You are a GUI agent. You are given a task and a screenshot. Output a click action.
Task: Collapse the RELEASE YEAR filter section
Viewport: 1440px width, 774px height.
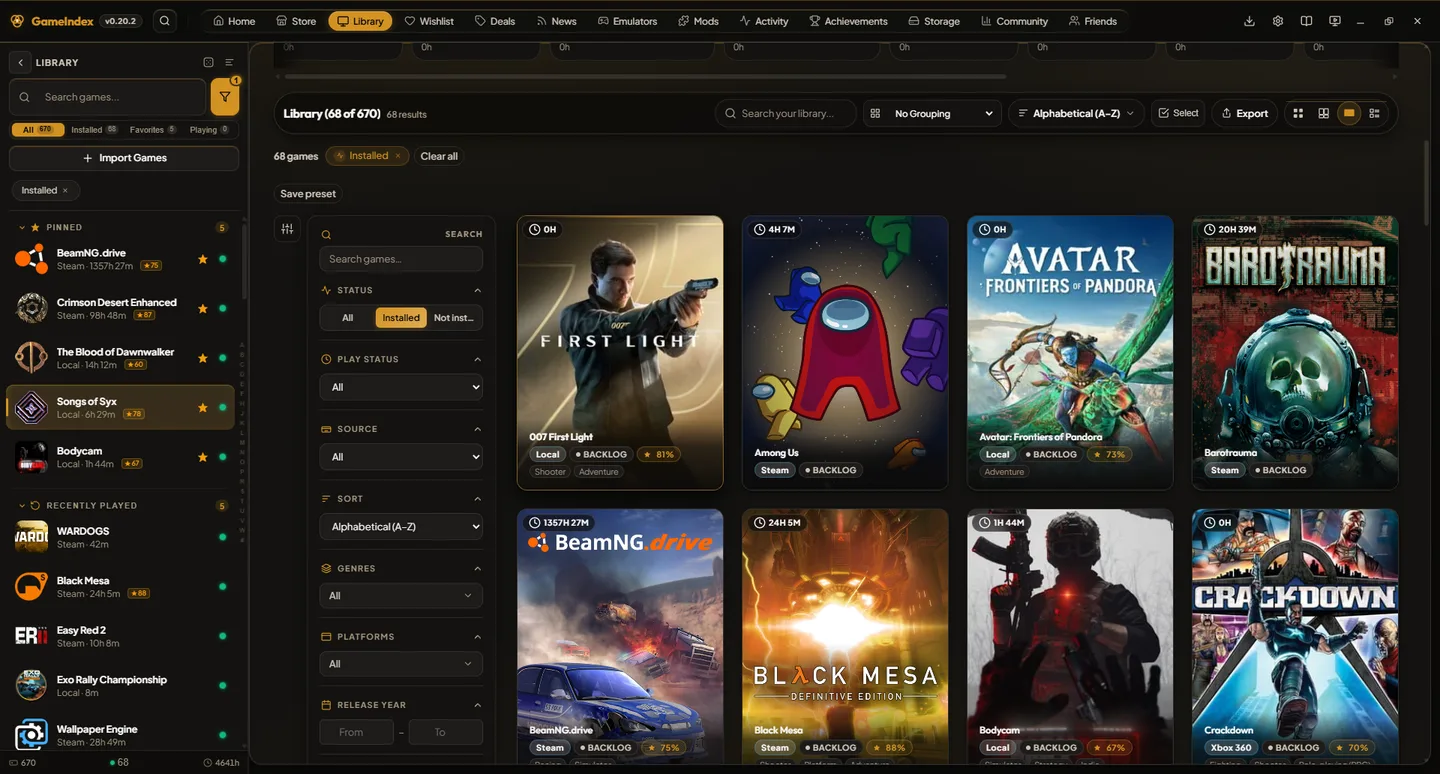[477, 705]
